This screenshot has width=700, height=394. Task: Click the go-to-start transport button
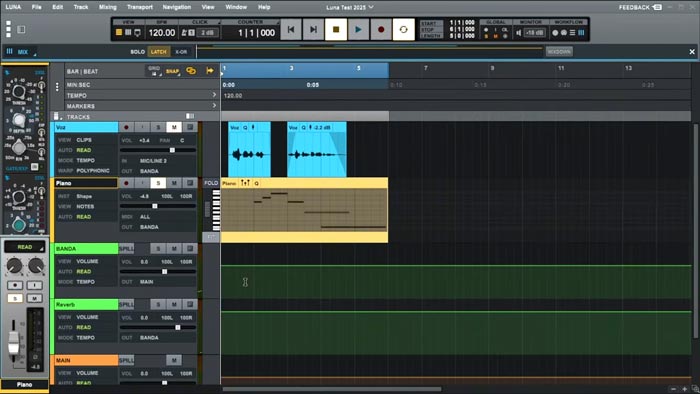point(291,29)
